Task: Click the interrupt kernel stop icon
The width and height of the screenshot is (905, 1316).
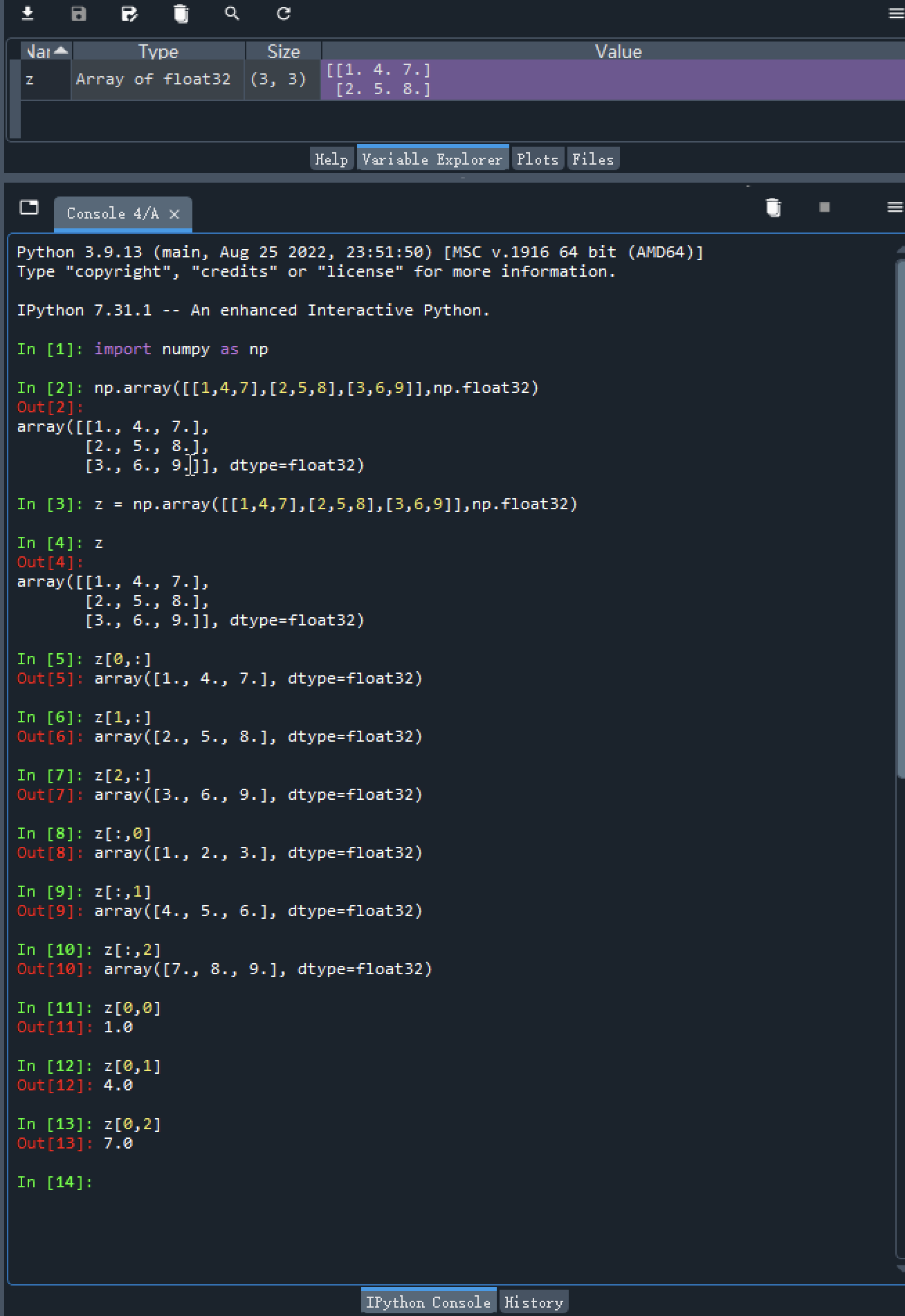Action: point(824,207)
